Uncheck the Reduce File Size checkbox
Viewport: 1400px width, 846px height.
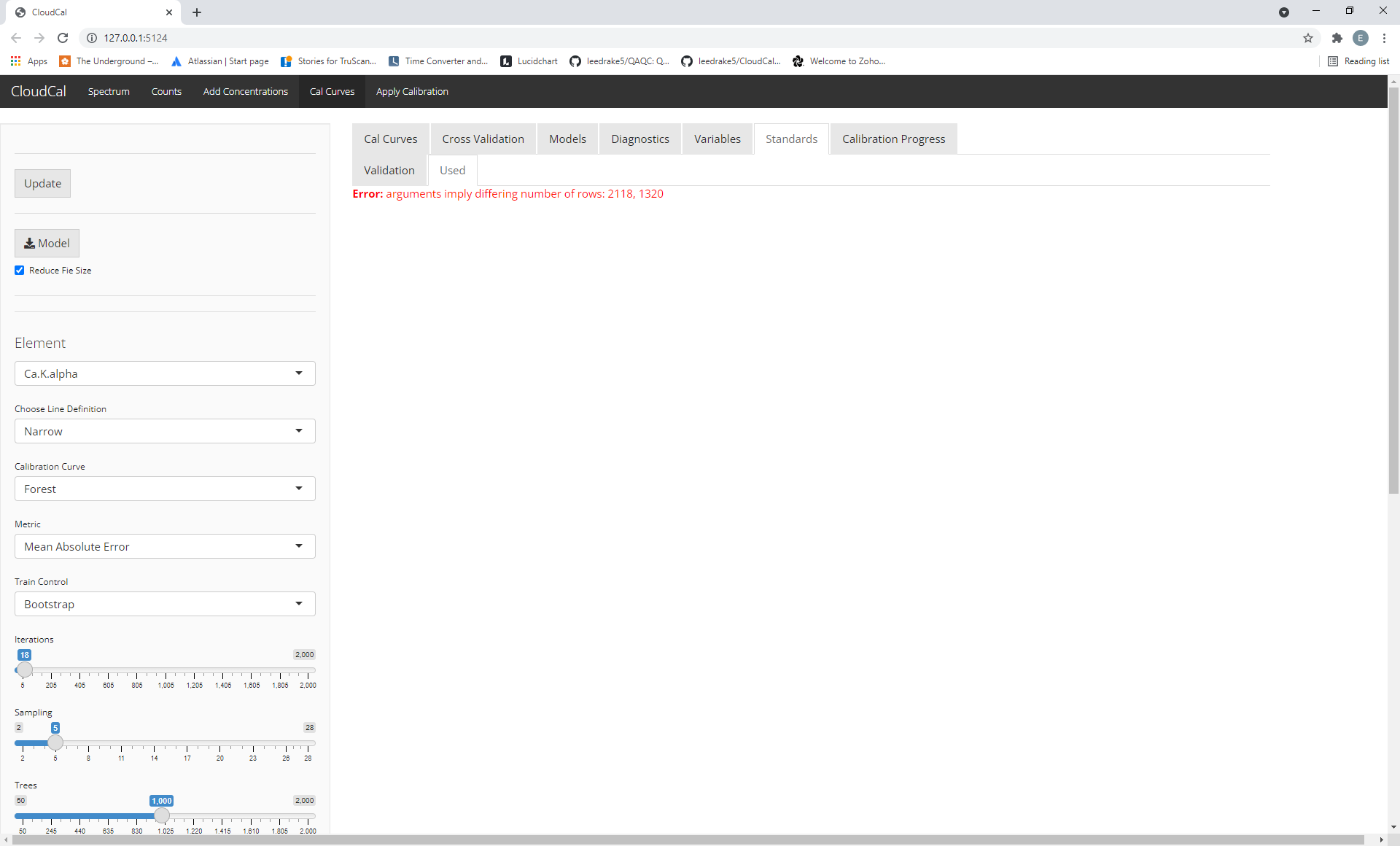[20, 271]
